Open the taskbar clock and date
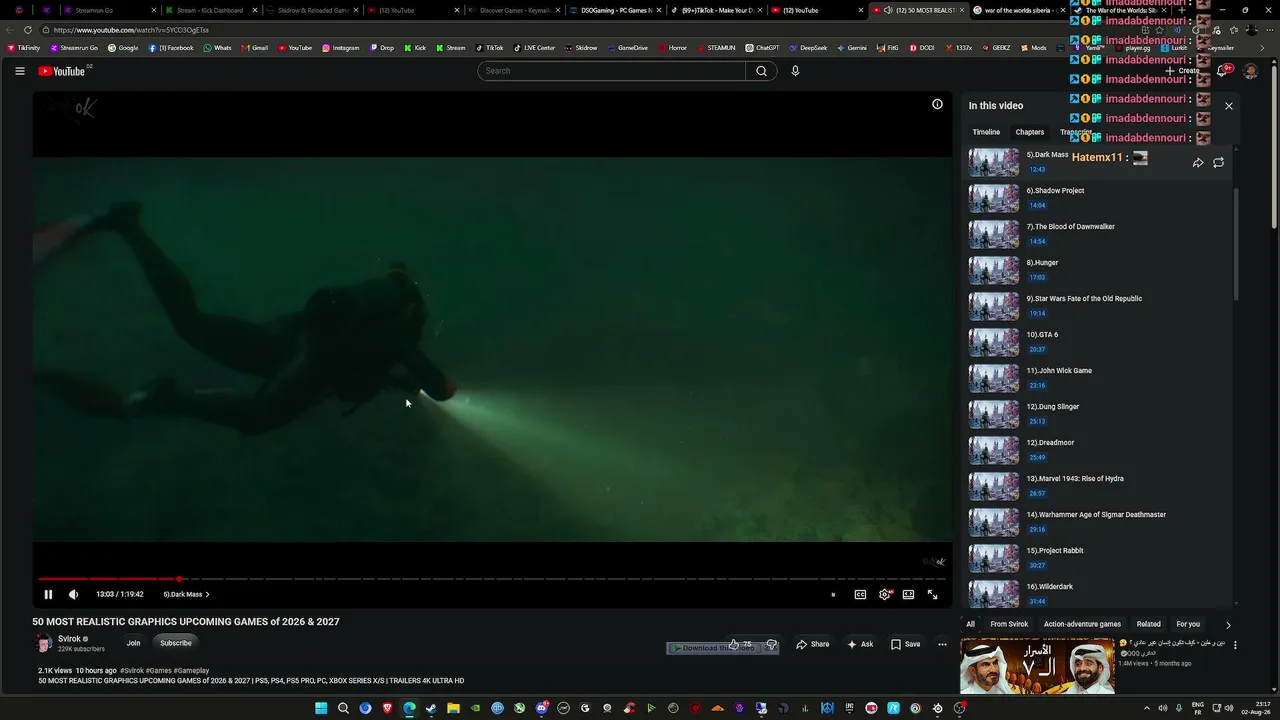Screen dimensions: 1280x720 click(x=1258, y=708)
